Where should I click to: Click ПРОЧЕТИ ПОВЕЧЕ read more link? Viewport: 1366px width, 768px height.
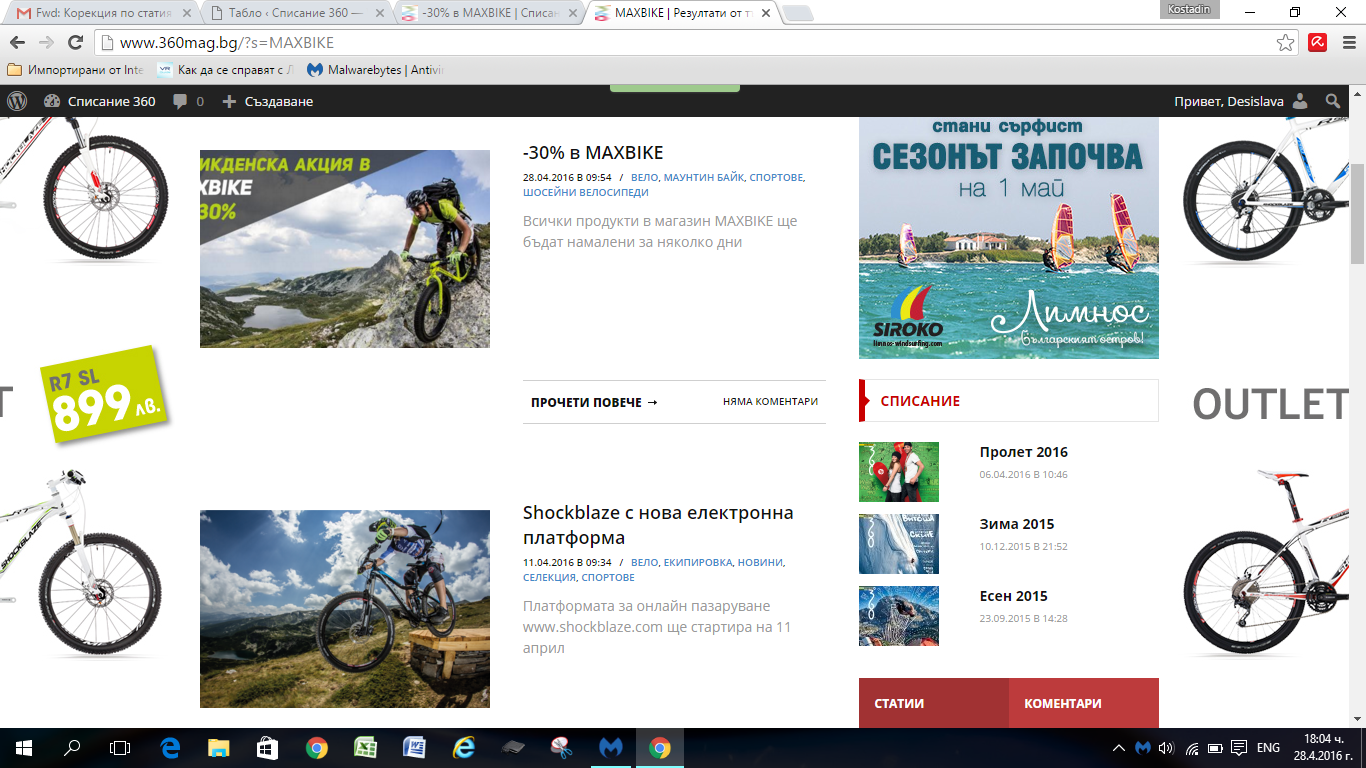click(x=595, y=402)
